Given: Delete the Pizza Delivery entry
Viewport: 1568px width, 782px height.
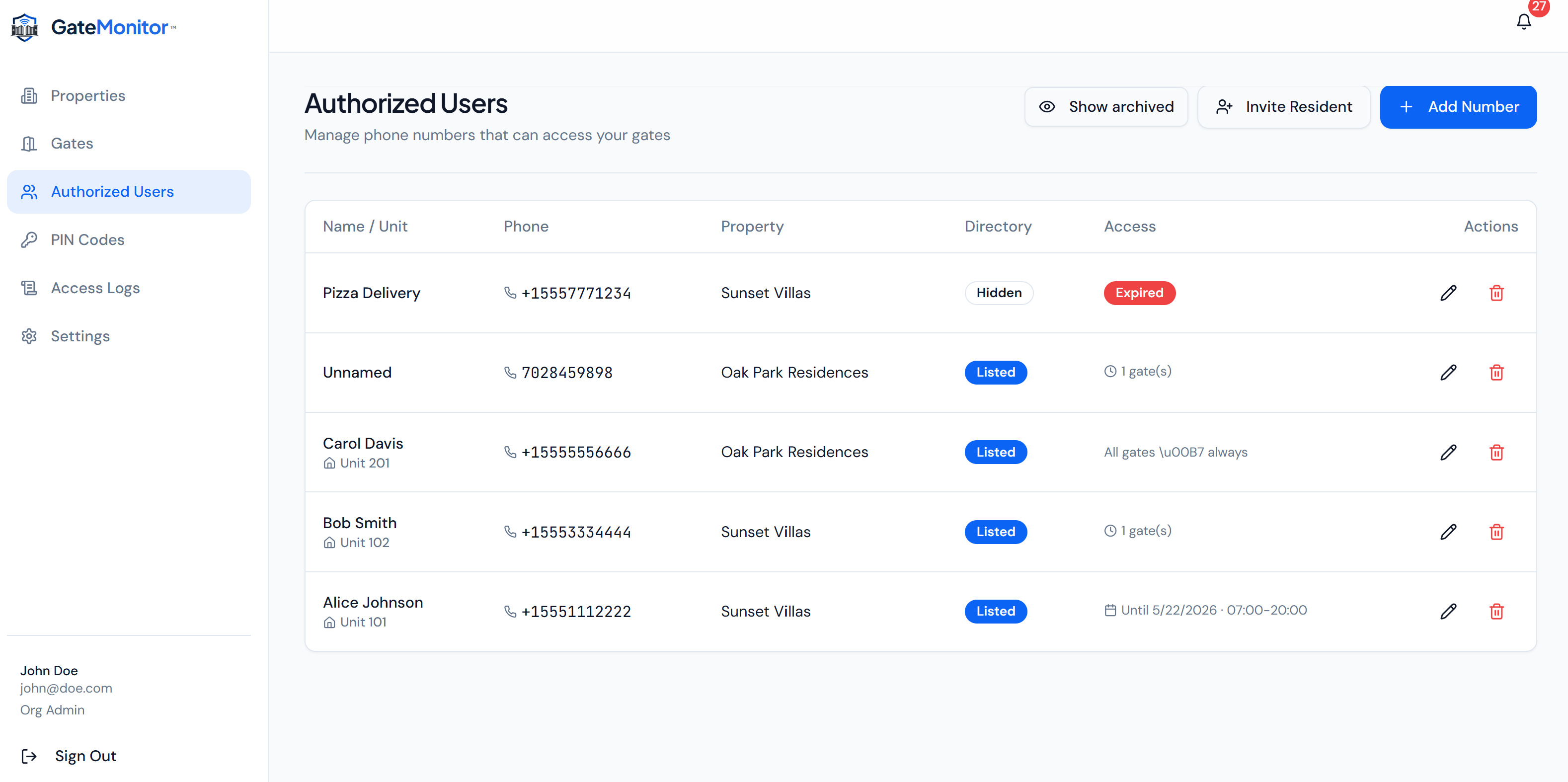Looking at the screenshot, I should pos(1496,293).
